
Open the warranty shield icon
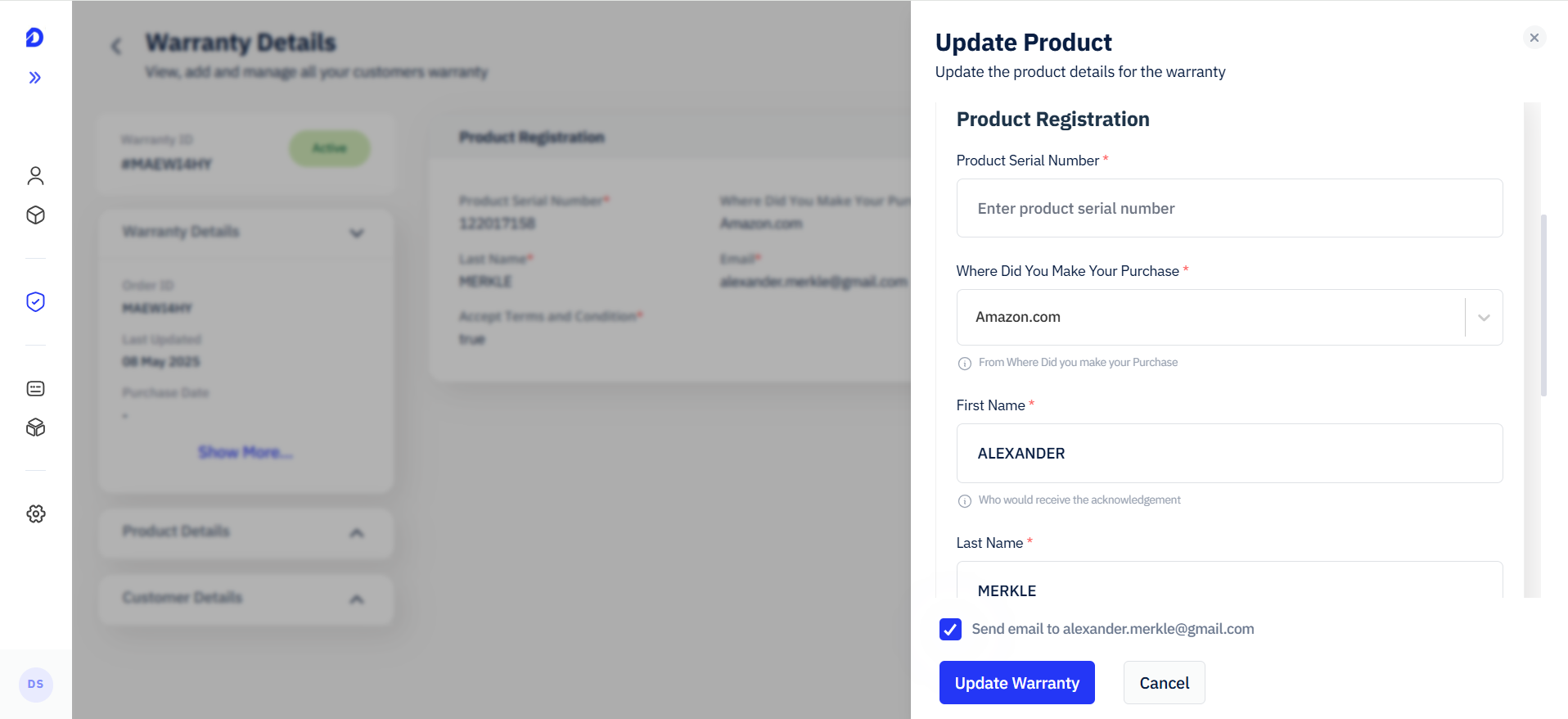[x=35, y=302]
